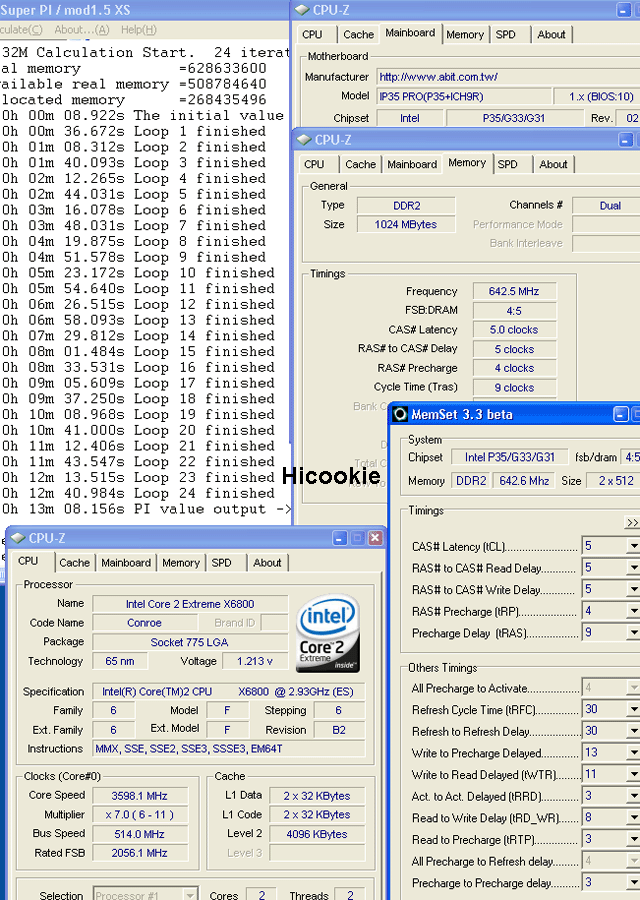Click the Frequency 642.5 MHz value
The width and height of the screenshot is (640, 900).
click(x=514, y=291)
